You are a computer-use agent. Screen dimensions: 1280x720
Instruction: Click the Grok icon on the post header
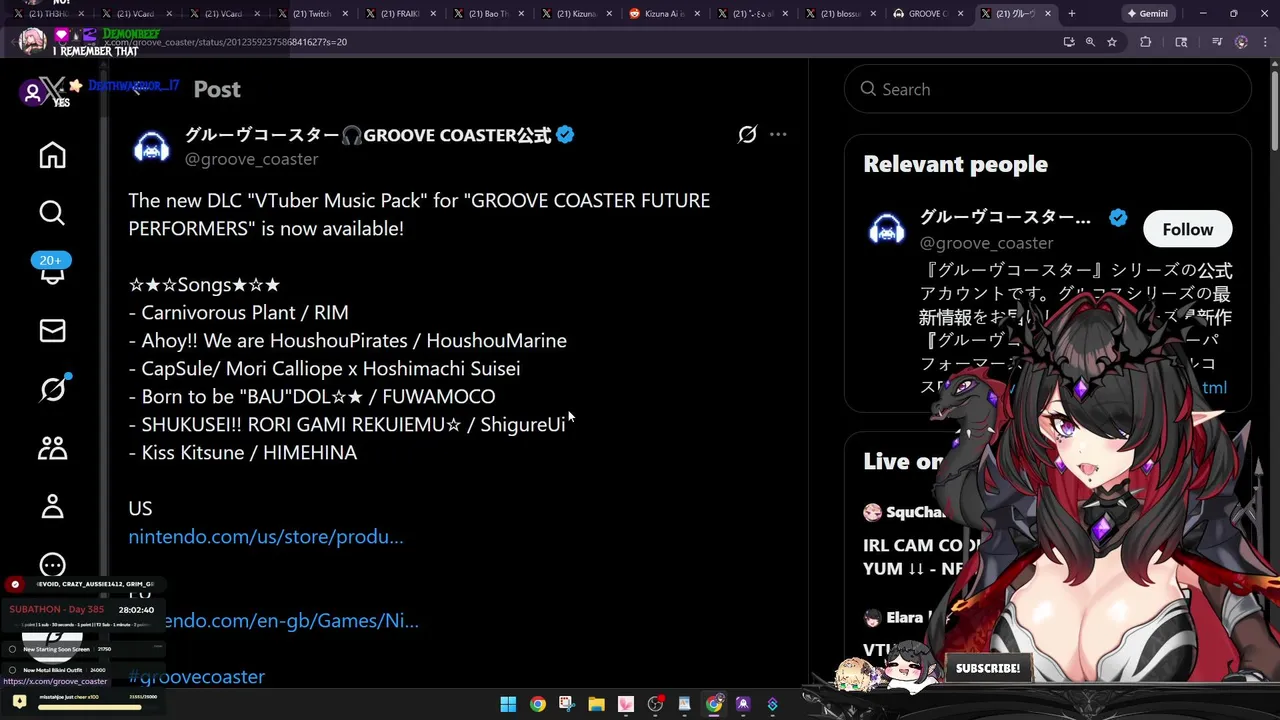[x=747, y=134]
